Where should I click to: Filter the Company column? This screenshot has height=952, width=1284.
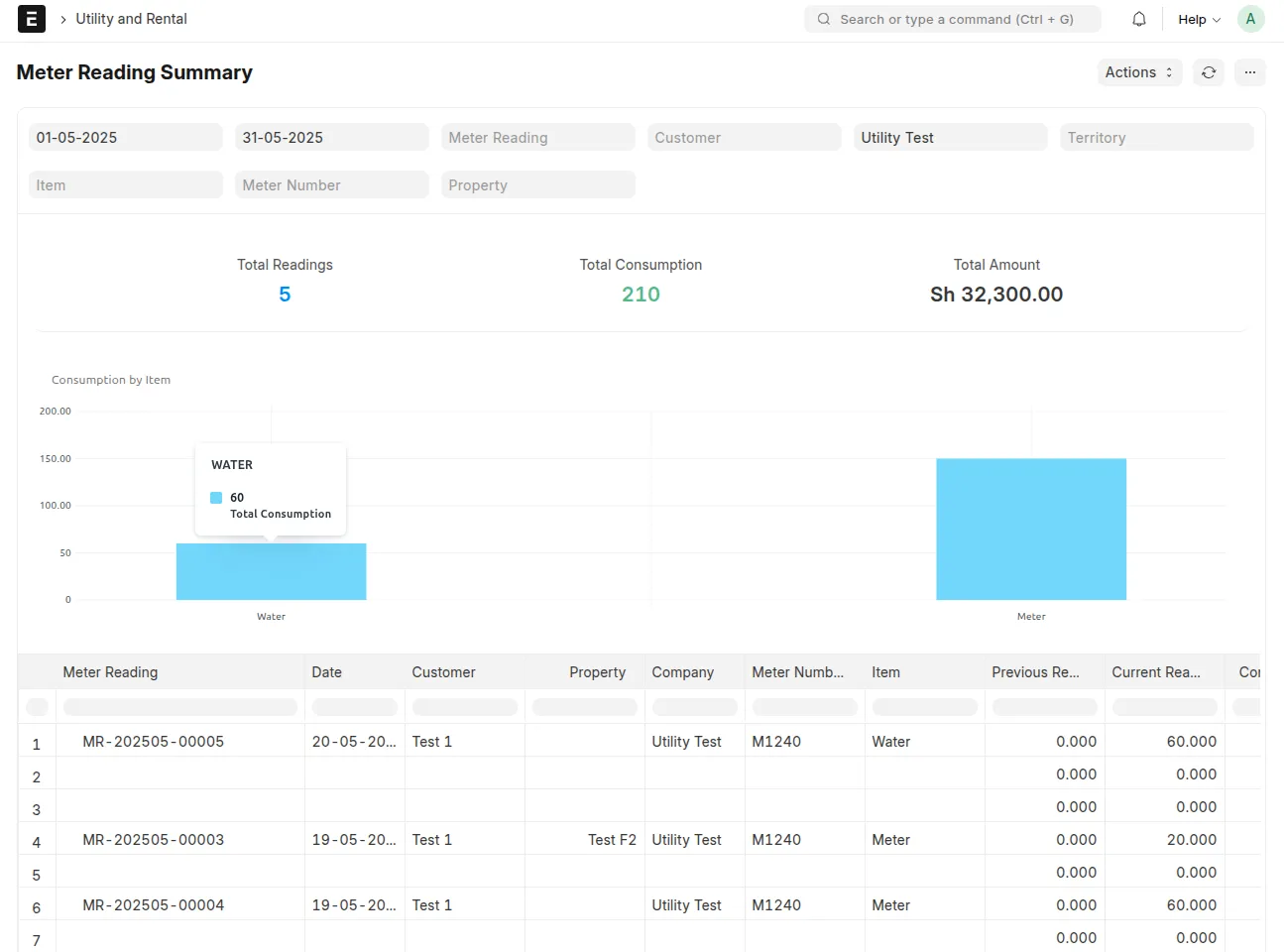(x=695, y=707)
